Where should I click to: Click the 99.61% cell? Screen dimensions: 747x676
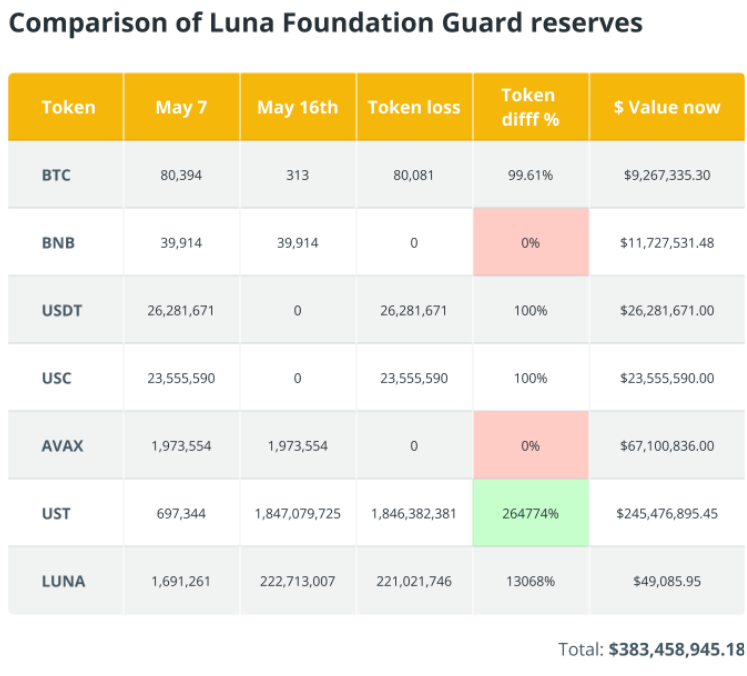[x=530, y=175]
